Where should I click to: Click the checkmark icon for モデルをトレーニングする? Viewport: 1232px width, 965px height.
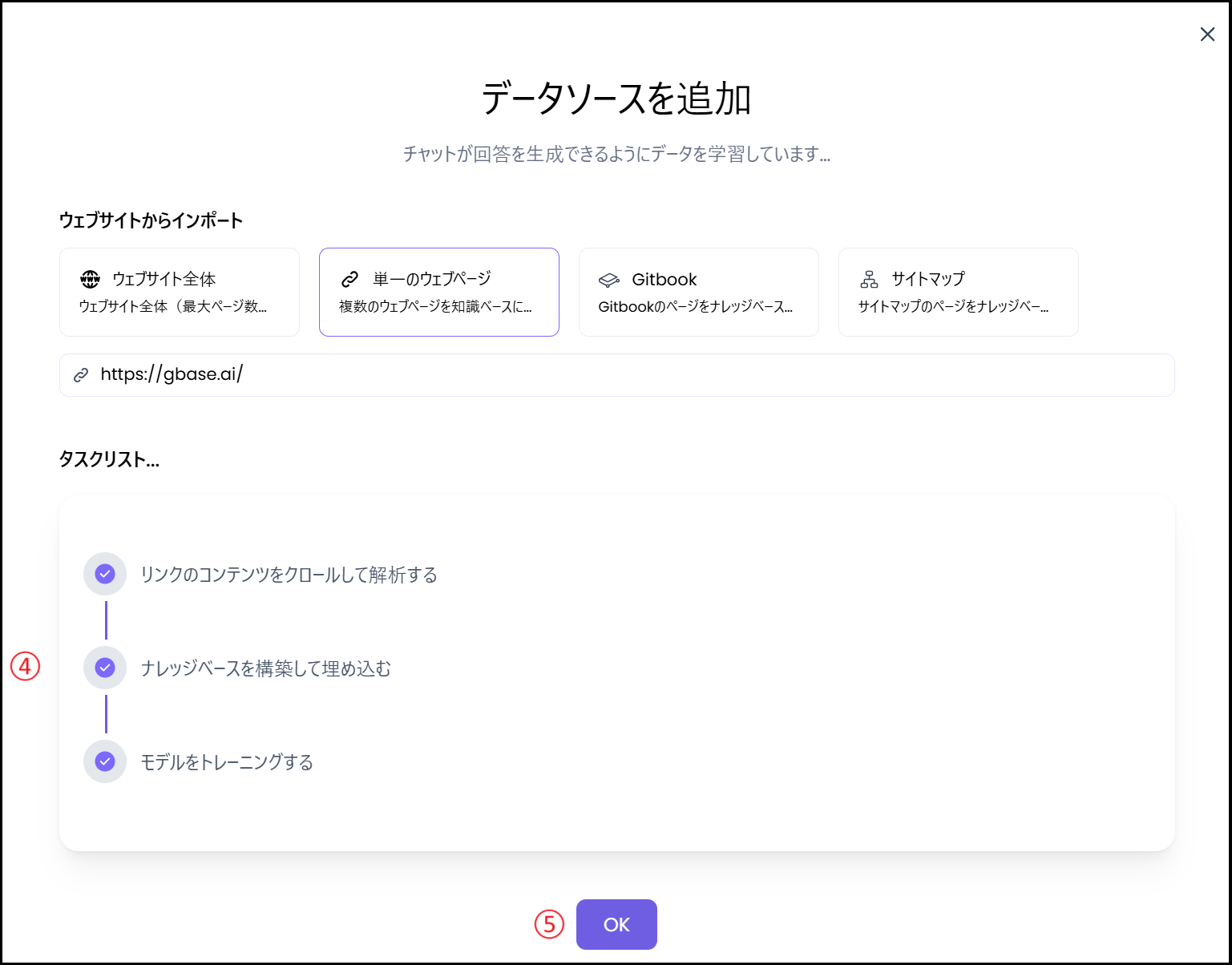tap(104, 761)
